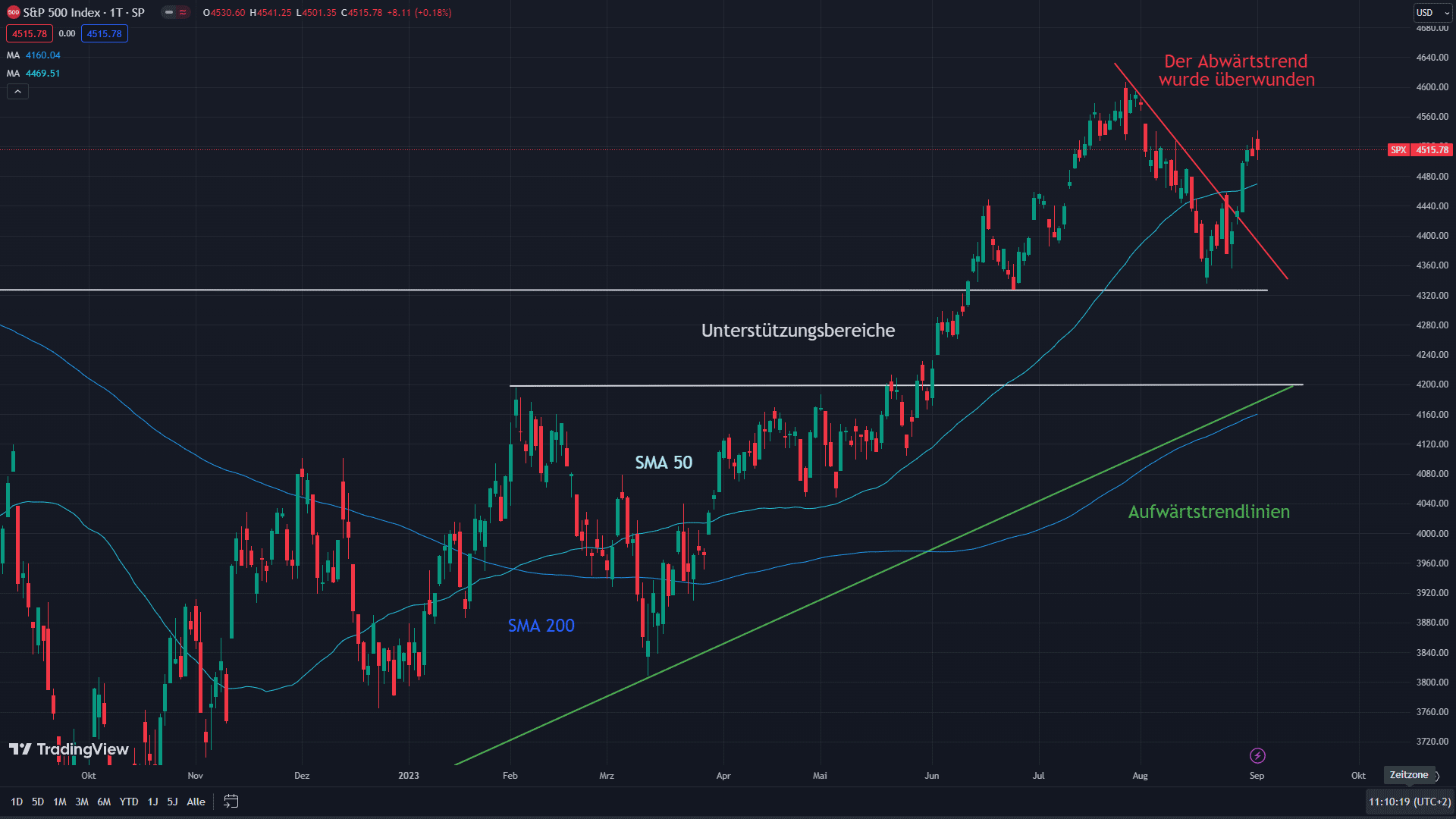Click the red approximately-equal data mode icon
This screenshot has width=1456, height=819.
(183, 12)
